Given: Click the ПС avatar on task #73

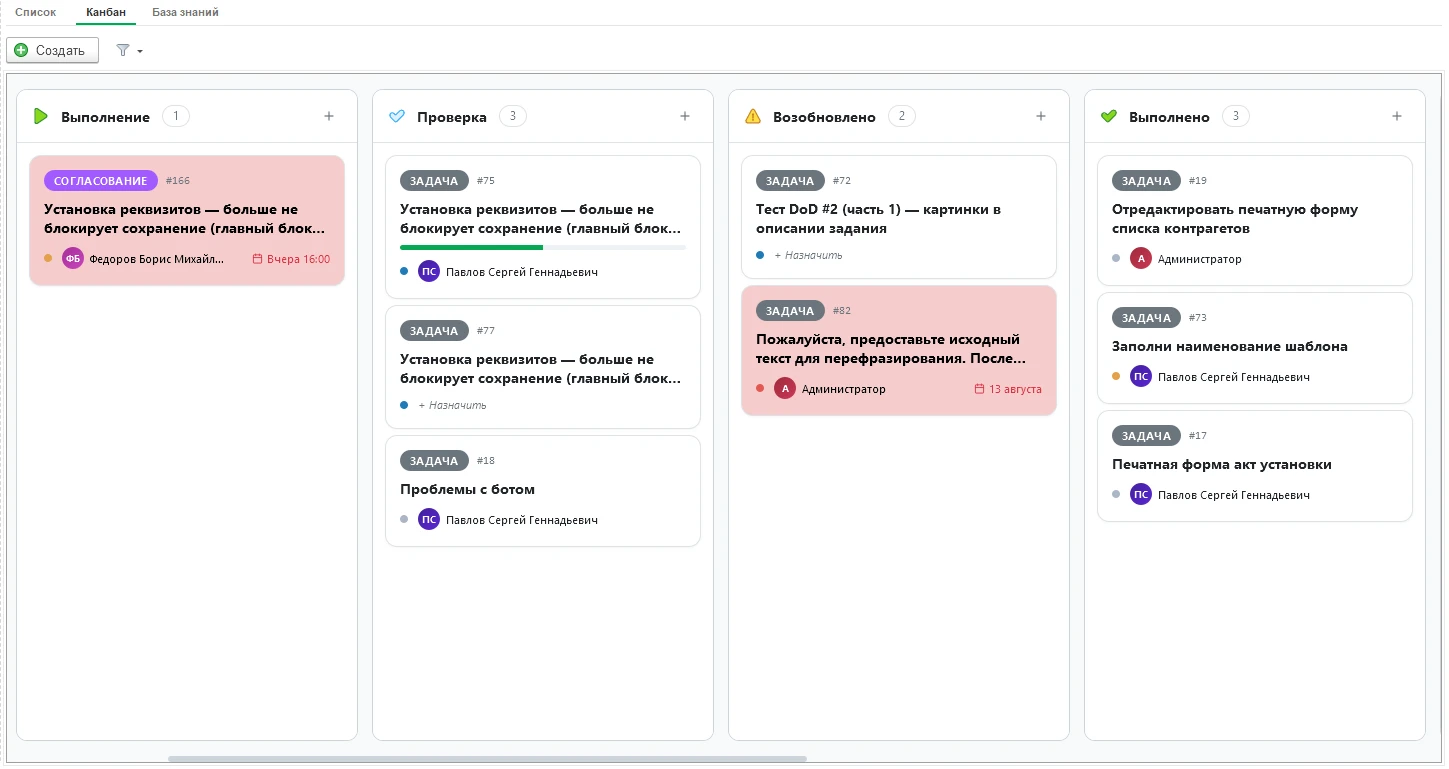Looking at the screenshot, I should click(x=1141, y=376).
